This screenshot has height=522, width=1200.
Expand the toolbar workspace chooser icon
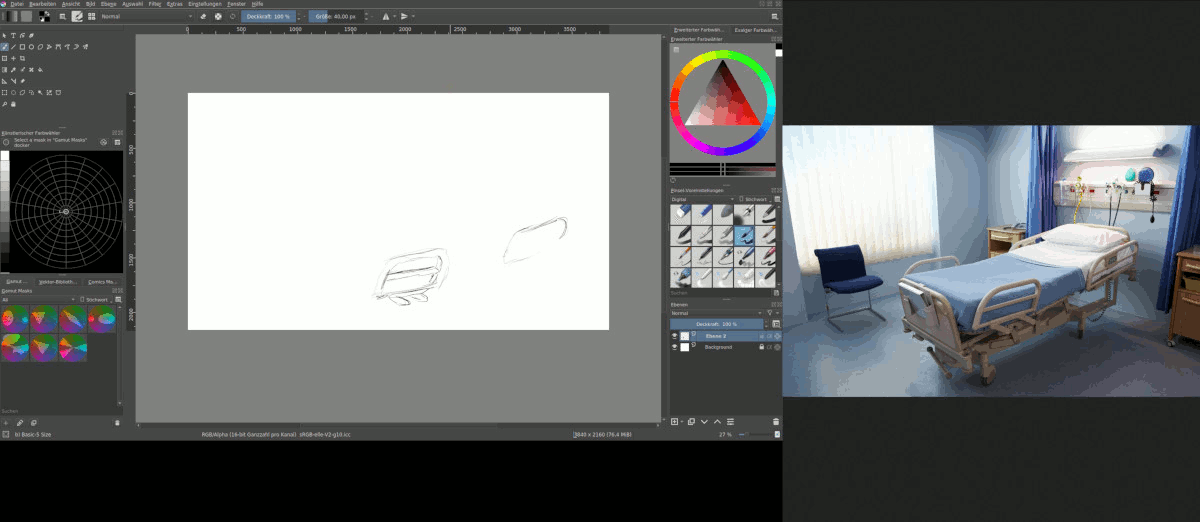click(x=775, y=16)
